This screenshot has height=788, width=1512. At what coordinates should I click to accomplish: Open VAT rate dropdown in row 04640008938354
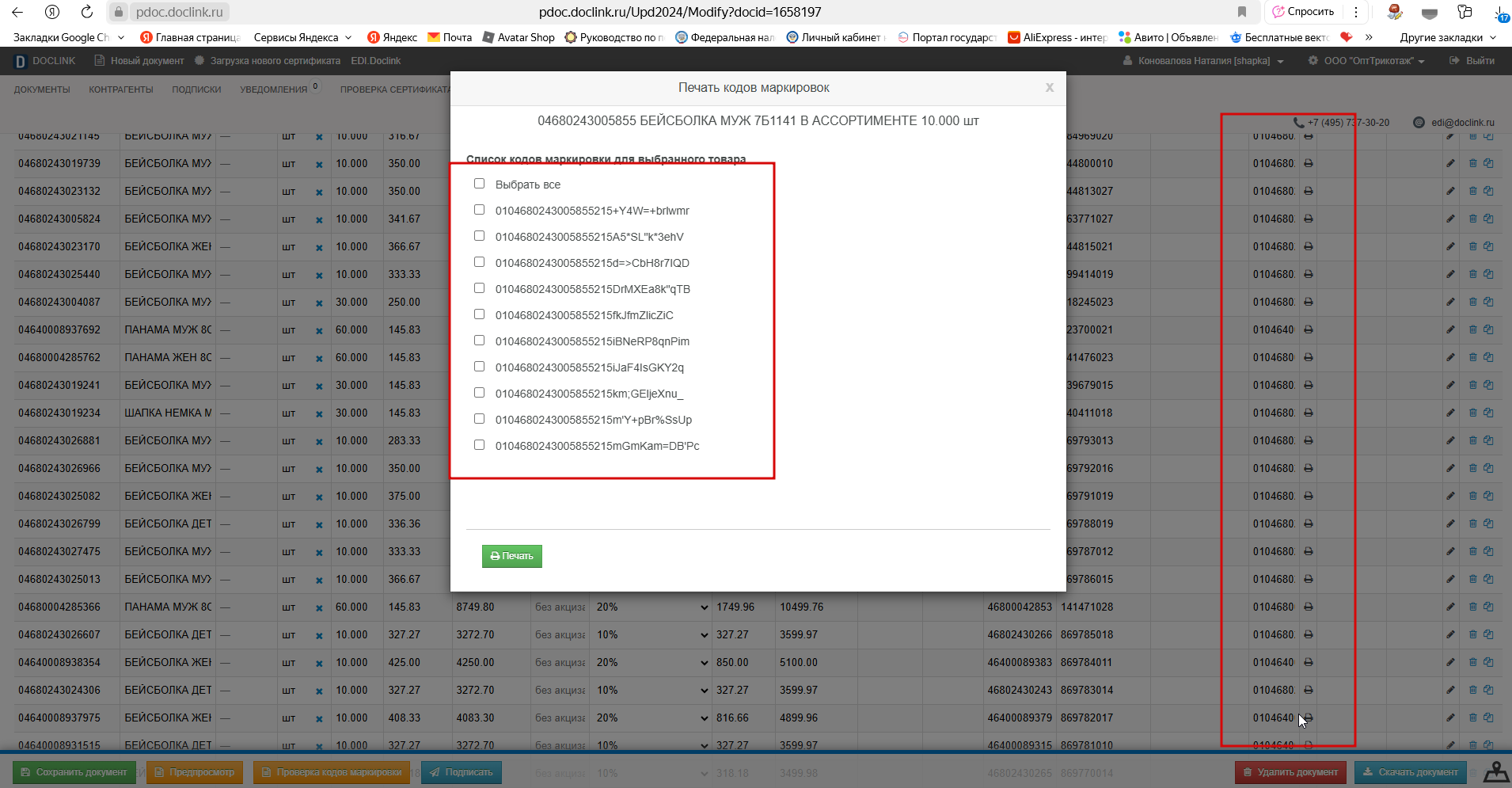pos(652,662)
